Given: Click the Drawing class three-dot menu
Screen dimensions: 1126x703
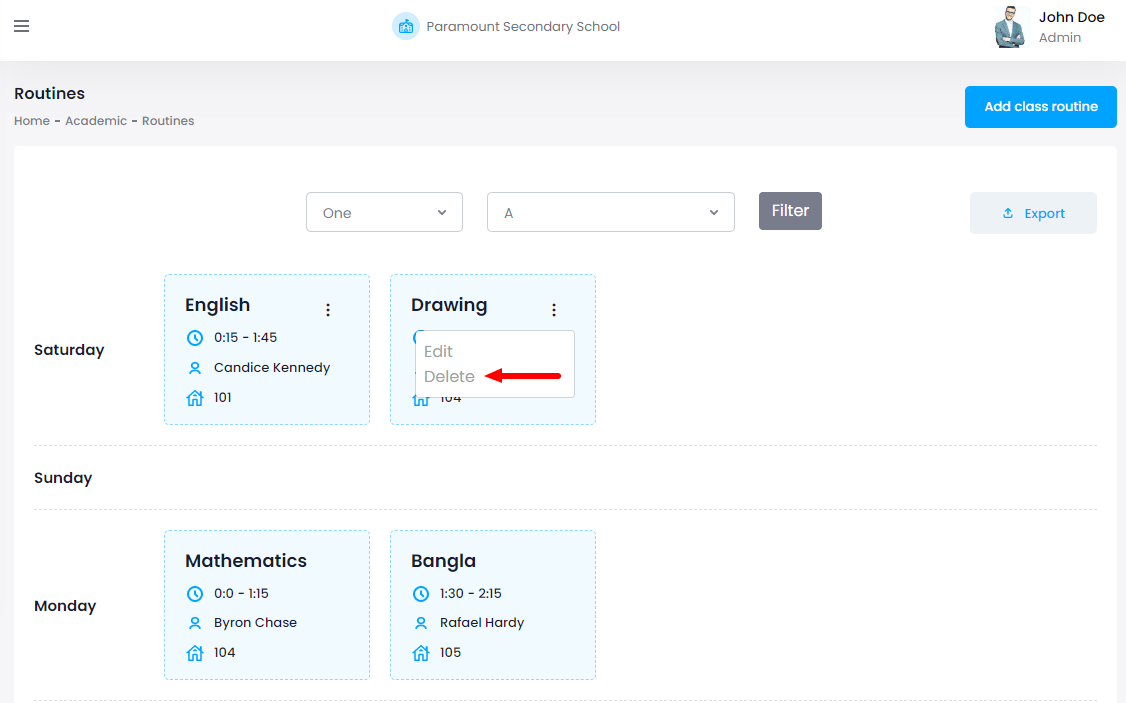Looking at the screenshot, I should [x=554, y=310].
